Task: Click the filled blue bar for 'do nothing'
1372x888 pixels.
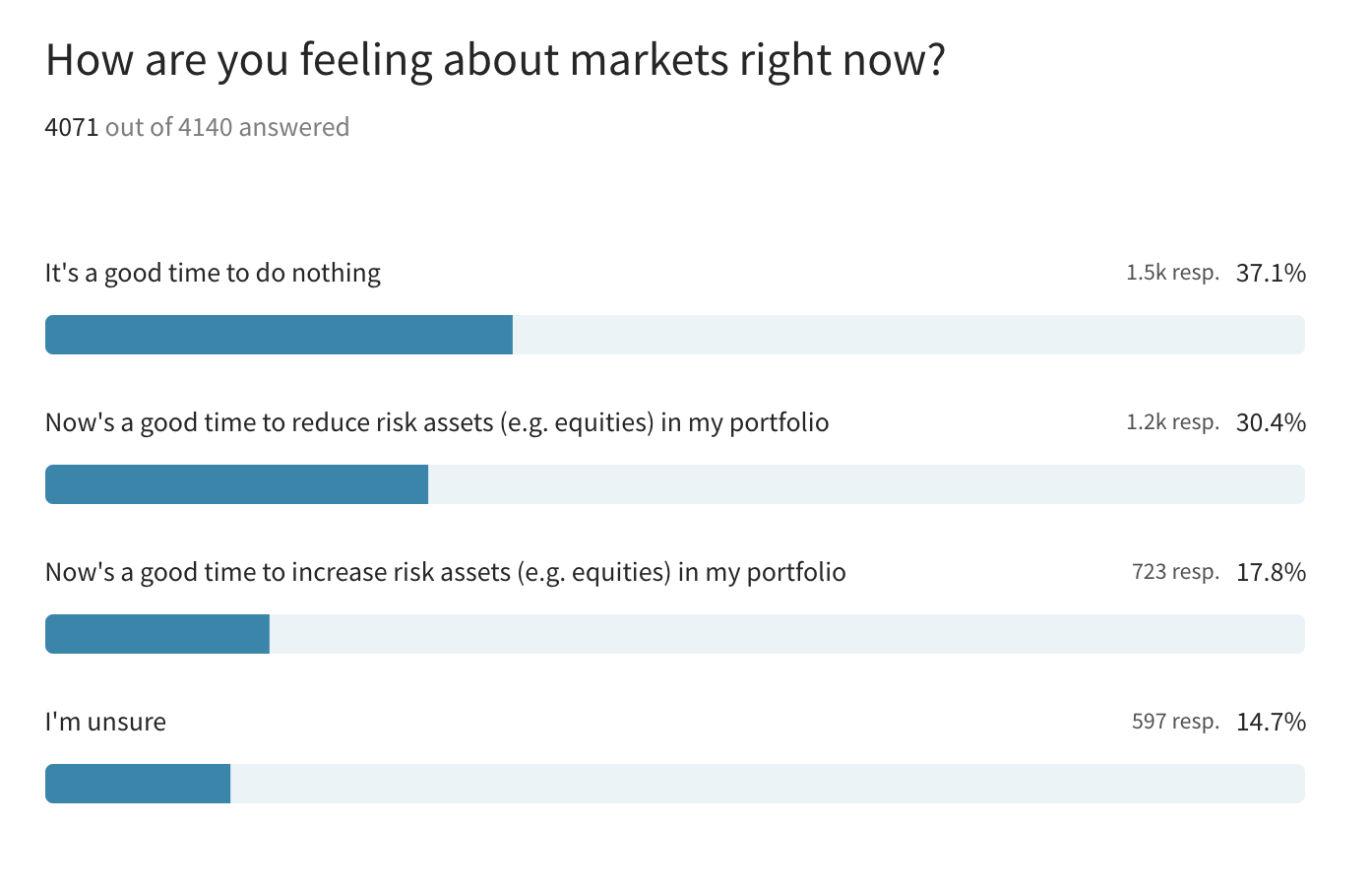Action: [x=279, y=335]
